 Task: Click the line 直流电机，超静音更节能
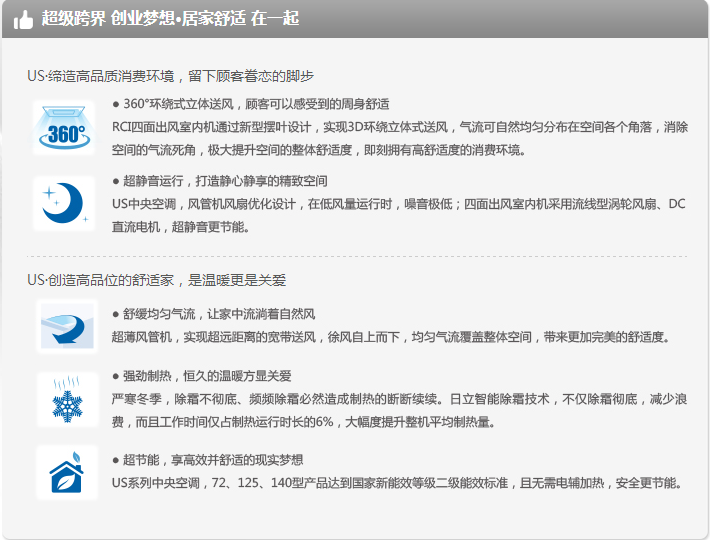pyautogui.click(x=181, y=227)
